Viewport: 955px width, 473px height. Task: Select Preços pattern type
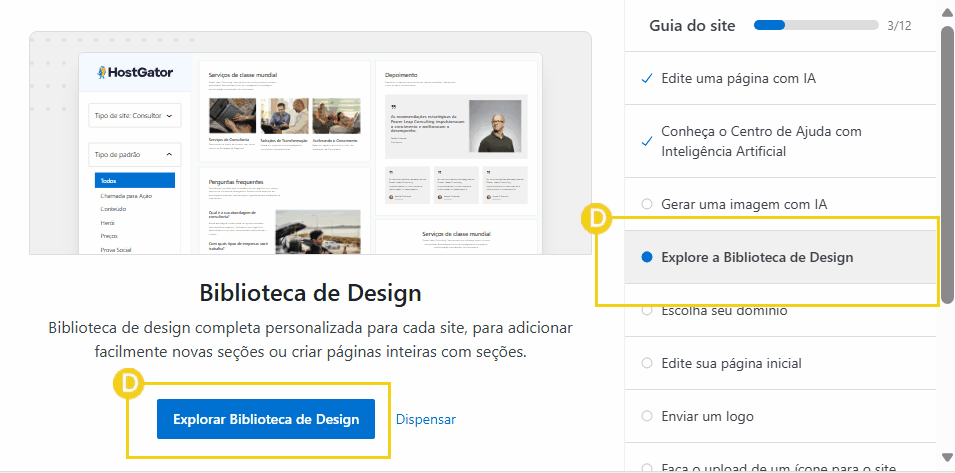pos(109,236)
